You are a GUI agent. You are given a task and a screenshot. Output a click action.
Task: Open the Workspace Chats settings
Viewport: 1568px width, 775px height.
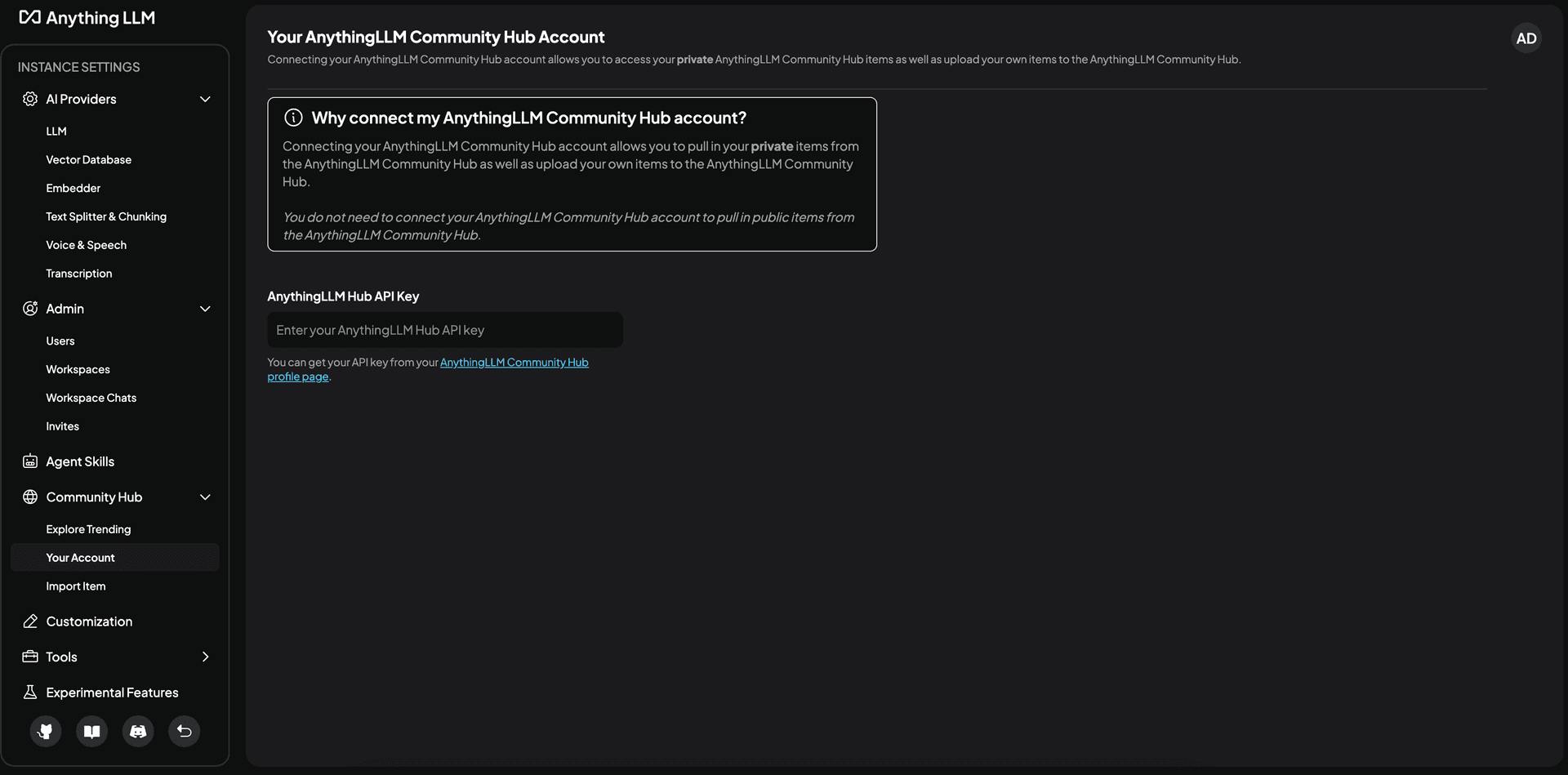pyautogui.click(x=91, y=398)
